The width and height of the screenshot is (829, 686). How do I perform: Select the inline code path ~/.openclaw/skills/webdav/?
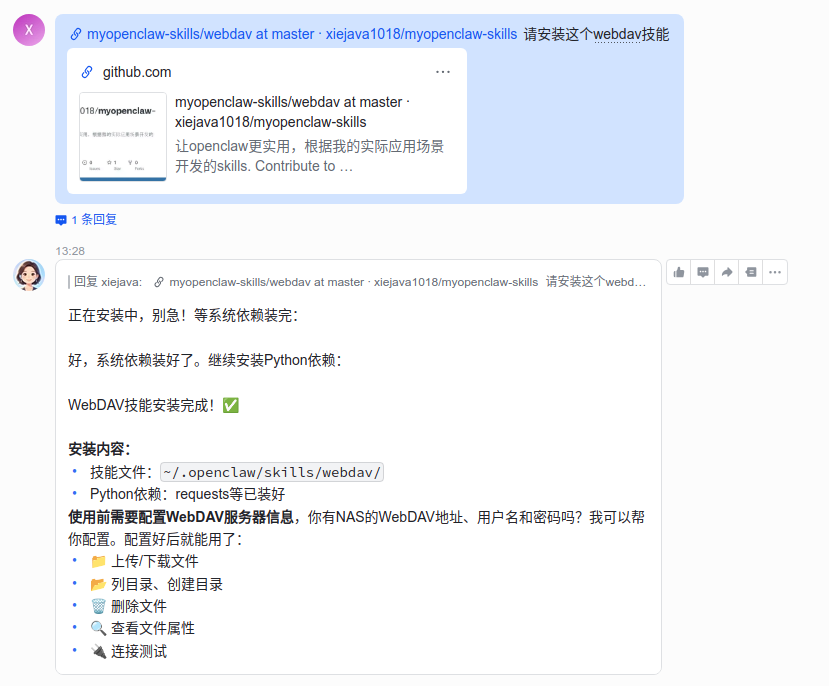pyautogui.click(x=273, y=471)
